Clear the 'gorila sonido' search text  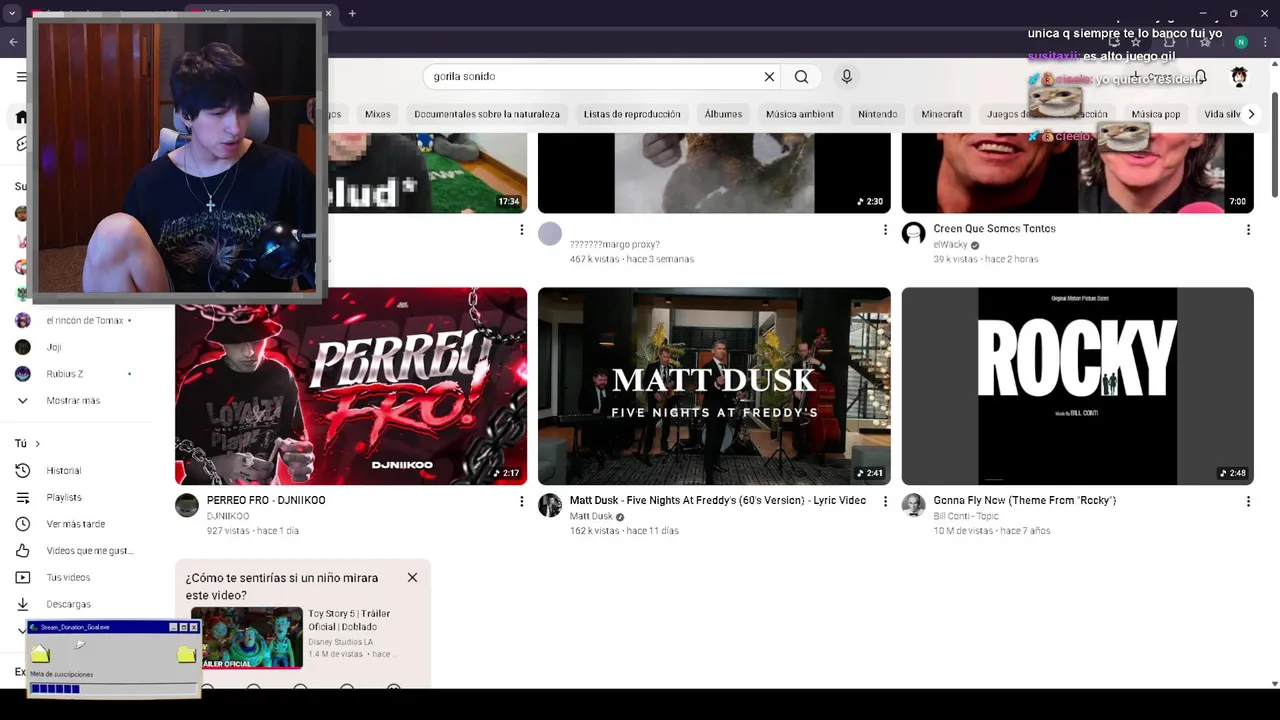click(x=769, y=77)
